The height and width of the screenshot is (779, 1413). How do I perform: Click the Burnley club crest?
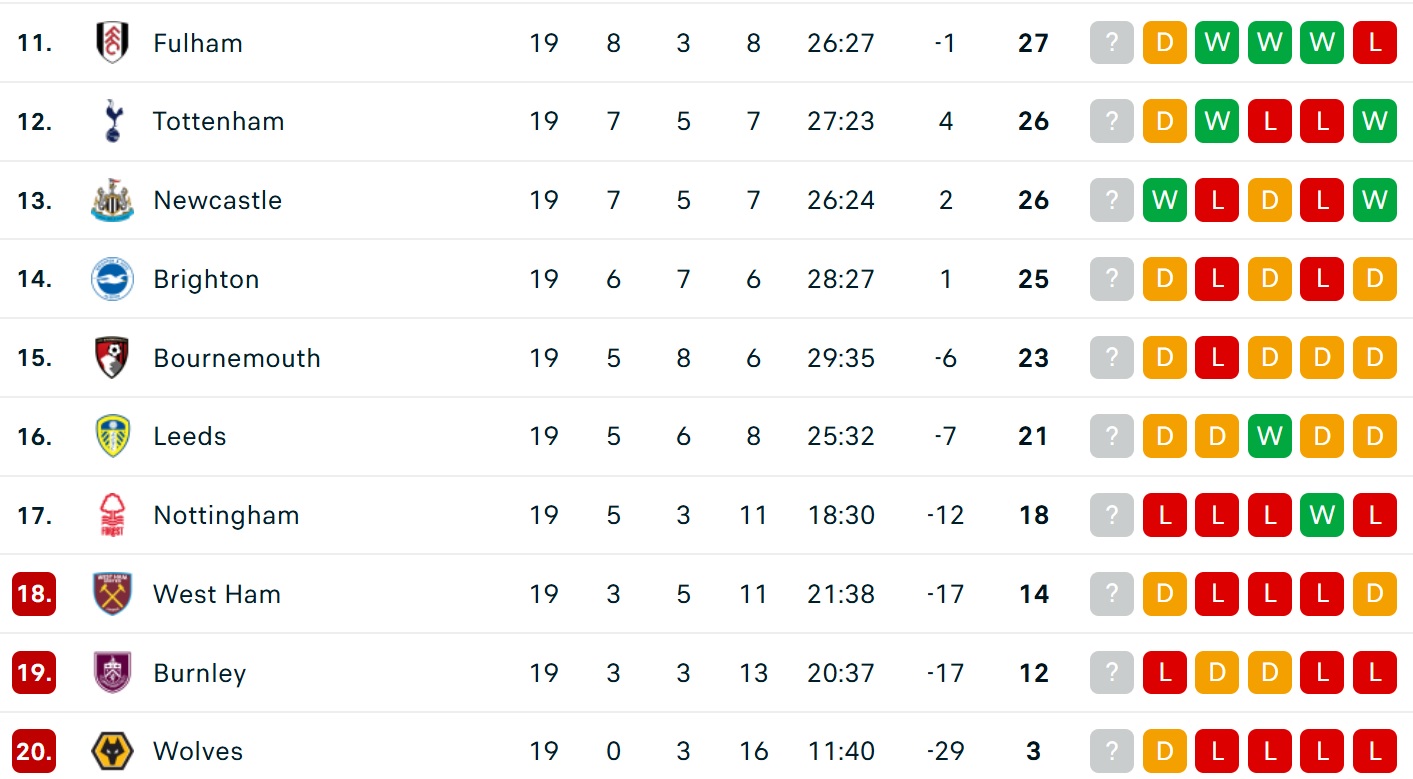pos(112,673)
